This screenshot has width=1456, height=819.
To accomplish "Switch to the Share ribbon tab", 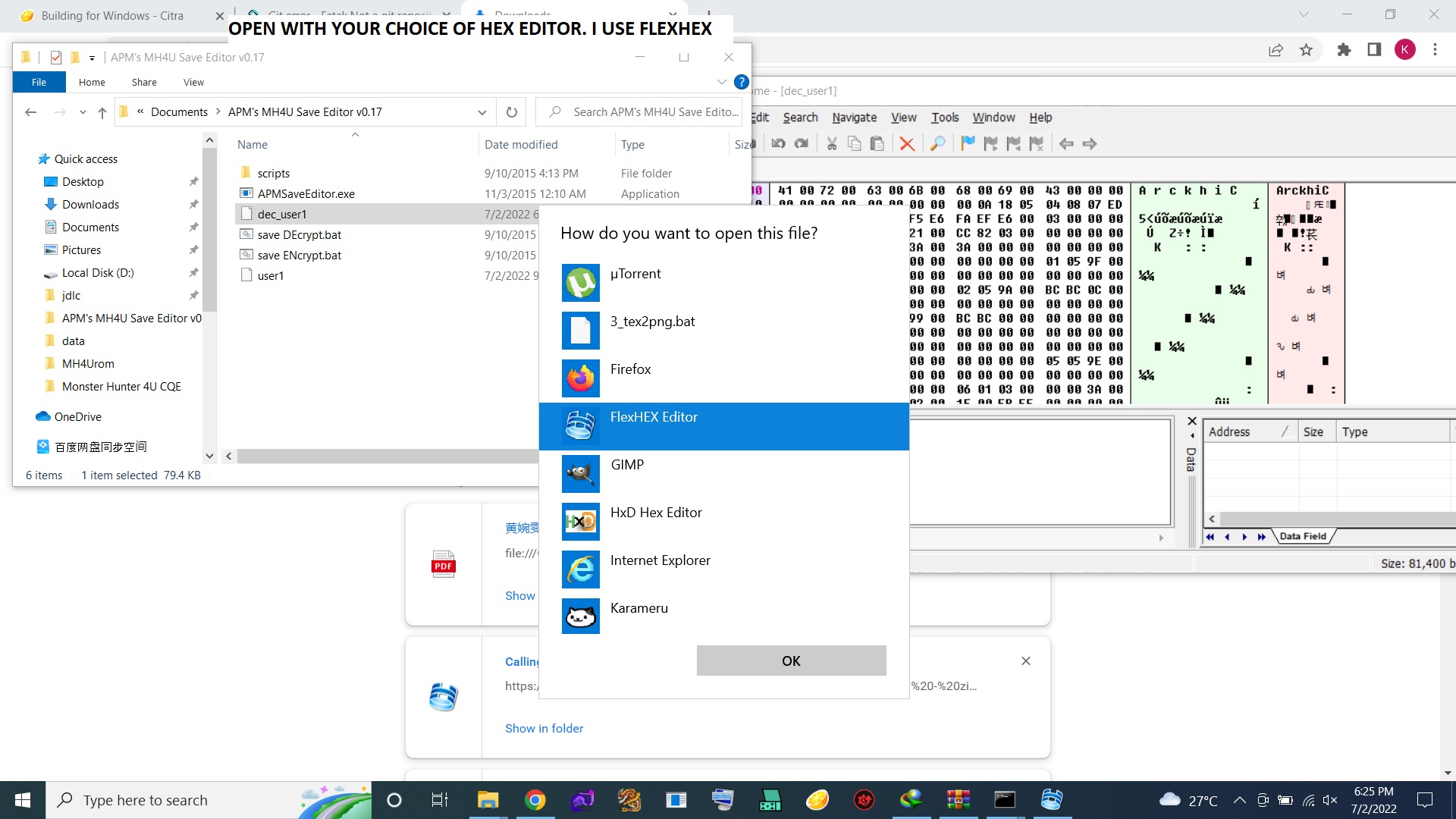I will click(144, 82).
